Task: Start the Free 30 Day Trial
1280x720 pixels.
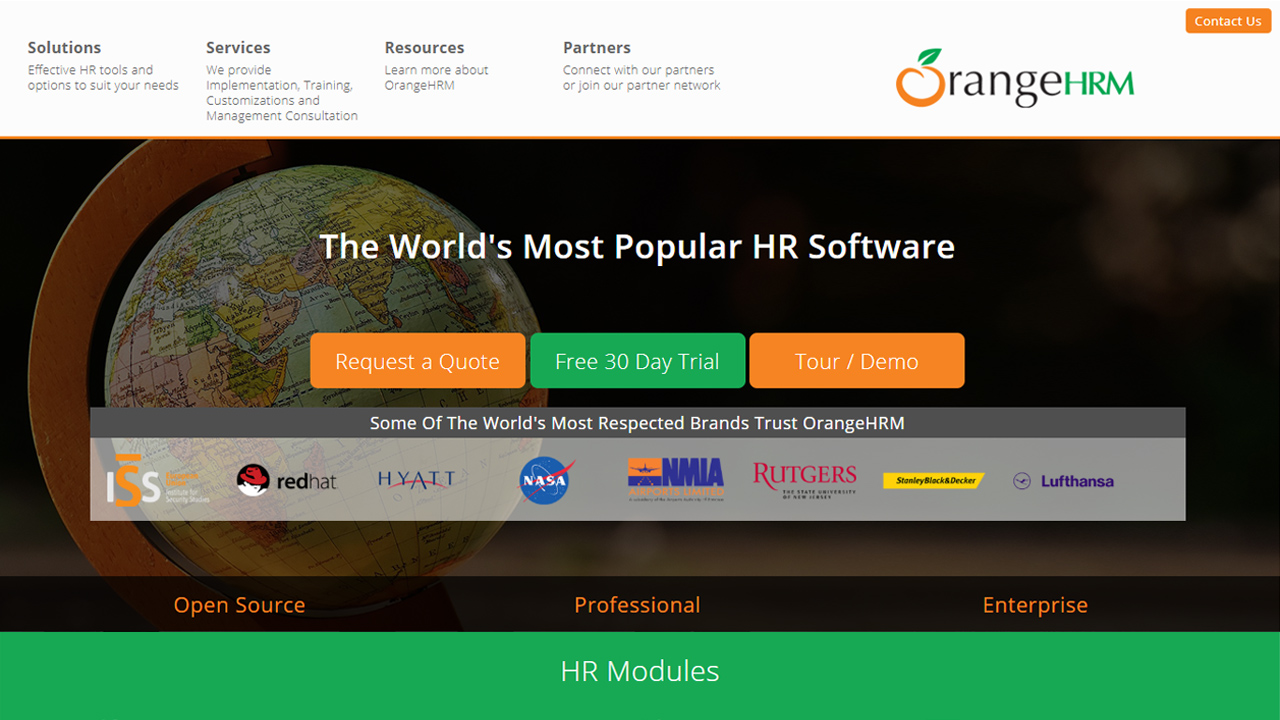Action: [637, 361]
